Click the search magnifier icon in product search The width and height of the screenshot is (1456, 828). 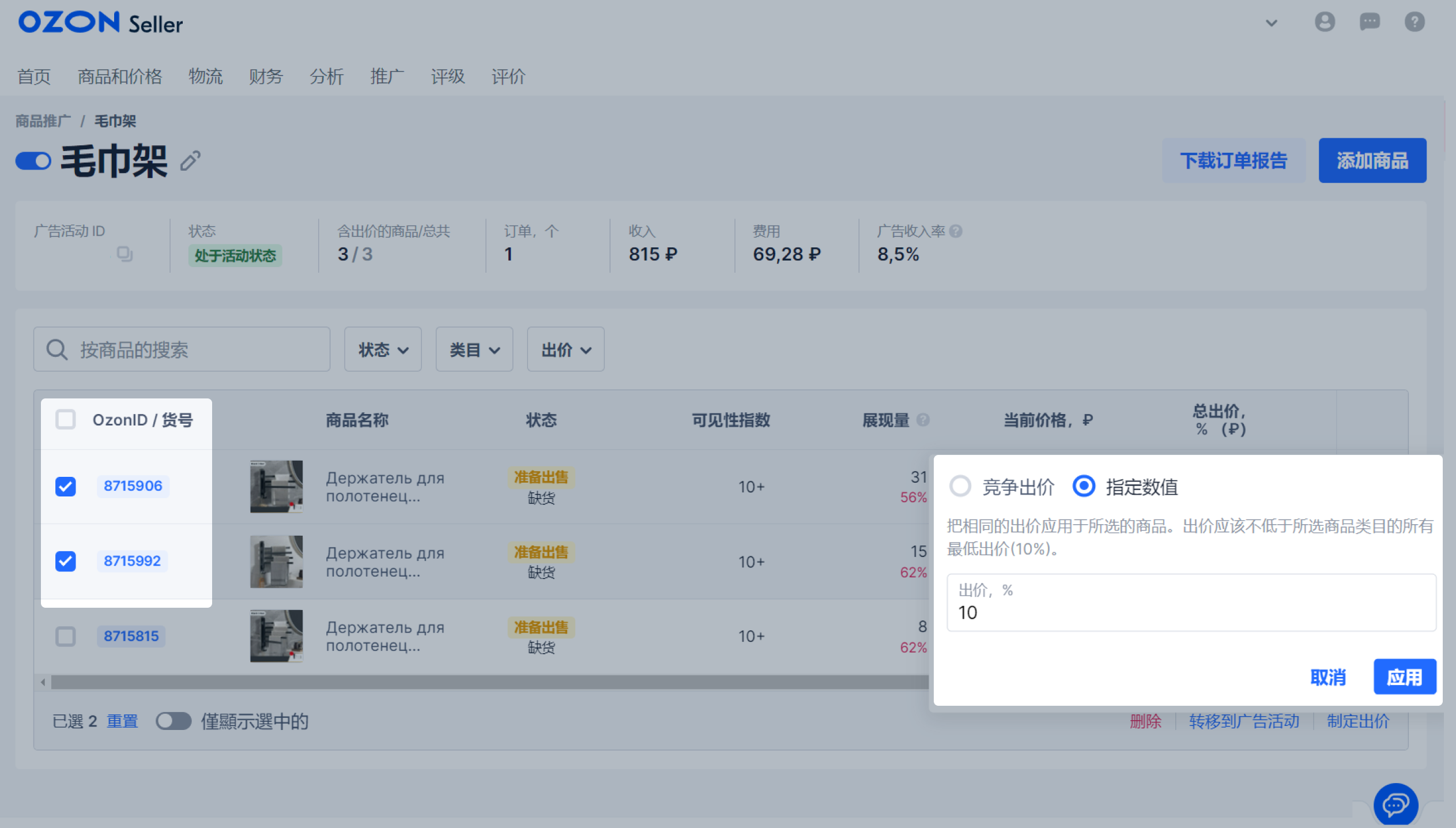pyautogui.click(x=56, y=349)
